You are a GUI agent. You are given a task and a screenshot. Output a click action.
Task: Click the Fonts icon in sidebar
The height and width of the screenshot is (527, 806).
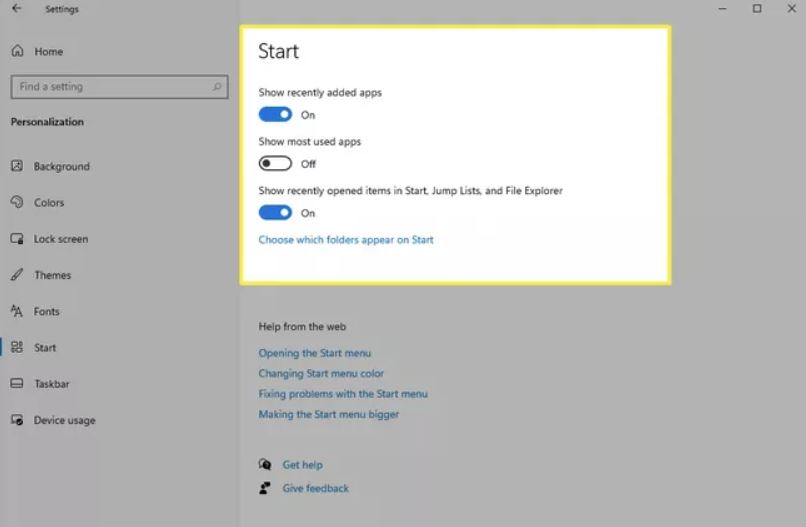coord(17,311)
